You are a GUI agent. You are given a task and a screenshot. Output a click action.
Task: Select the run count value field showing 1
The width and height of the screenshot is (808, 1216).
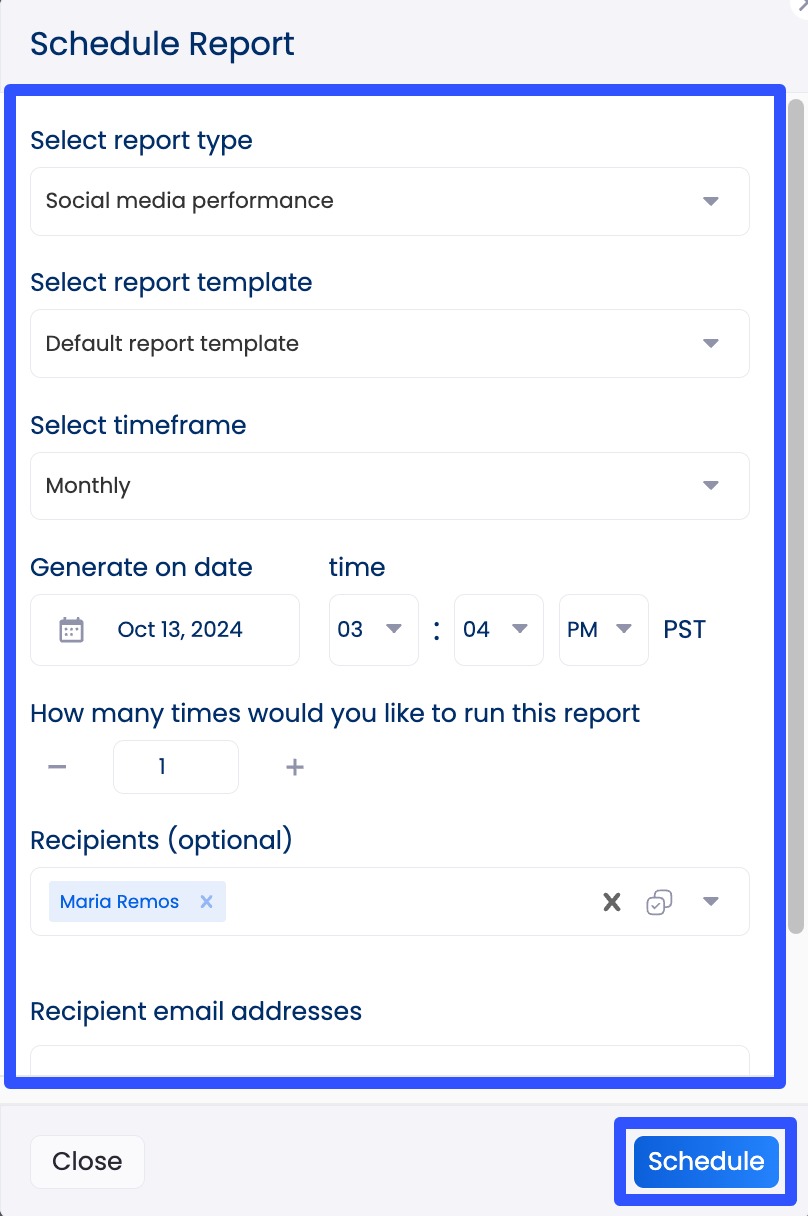coord(175,766)
